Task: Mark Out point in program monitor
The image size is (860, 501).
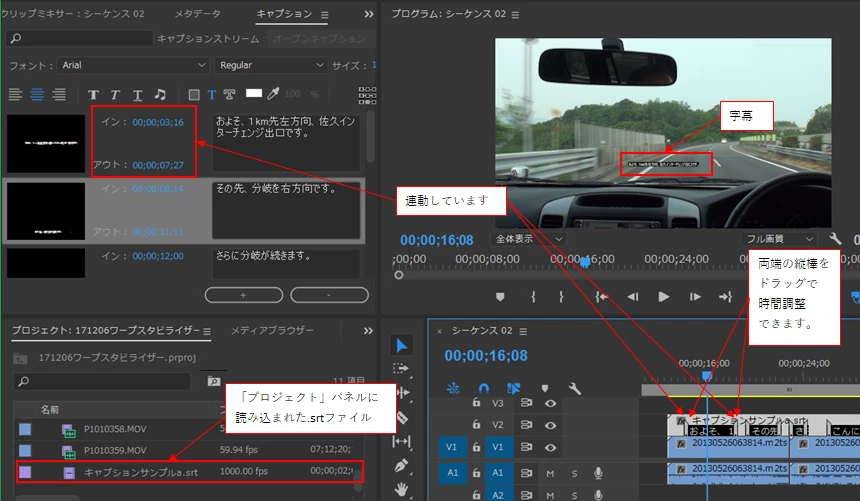Action: 561,297
